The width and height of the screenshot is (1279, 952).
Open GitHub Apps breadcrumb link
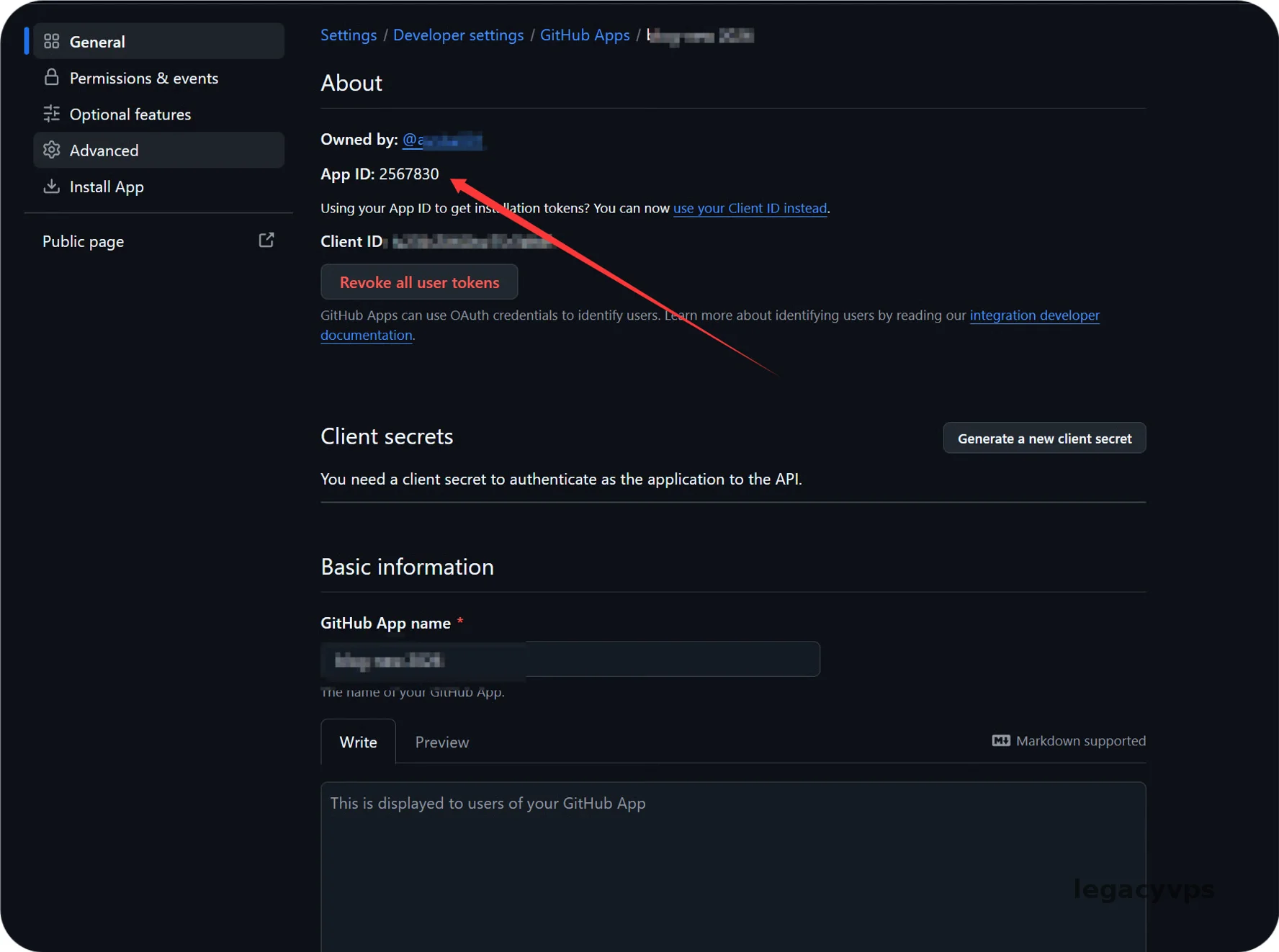[584, 35]
